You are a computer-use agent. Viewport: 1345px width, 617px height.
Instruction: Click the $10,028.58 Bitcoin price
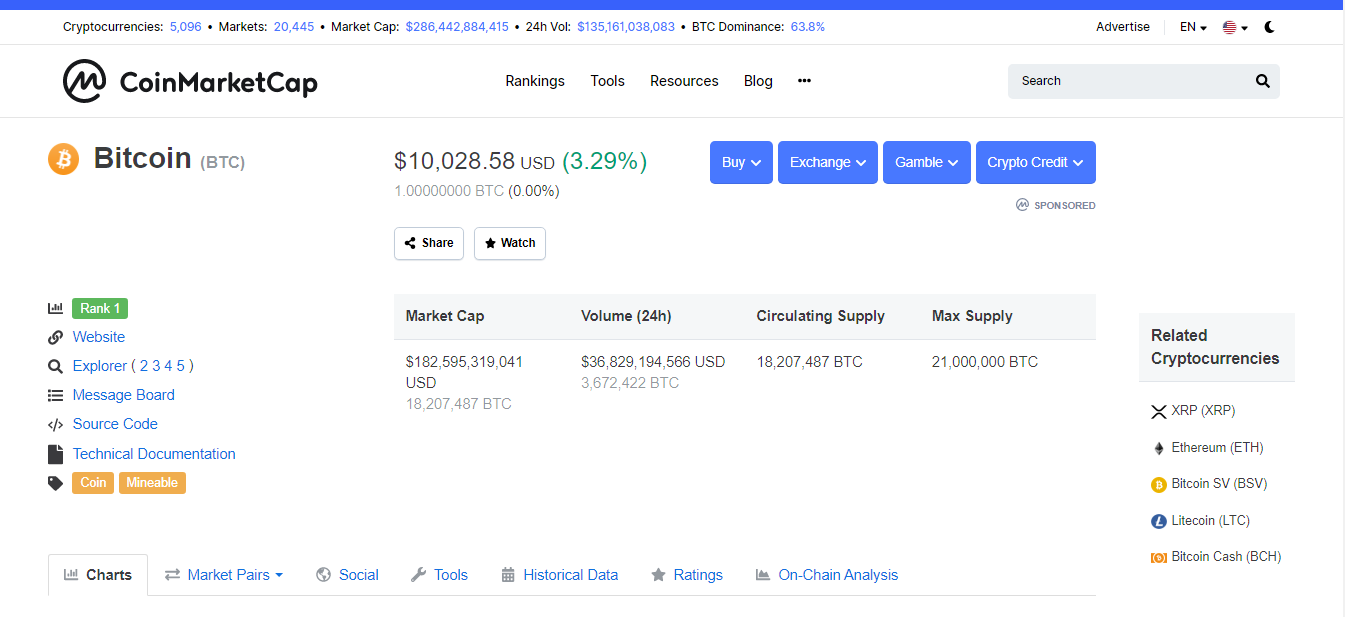pyautogui.click(x=455, y=161)
